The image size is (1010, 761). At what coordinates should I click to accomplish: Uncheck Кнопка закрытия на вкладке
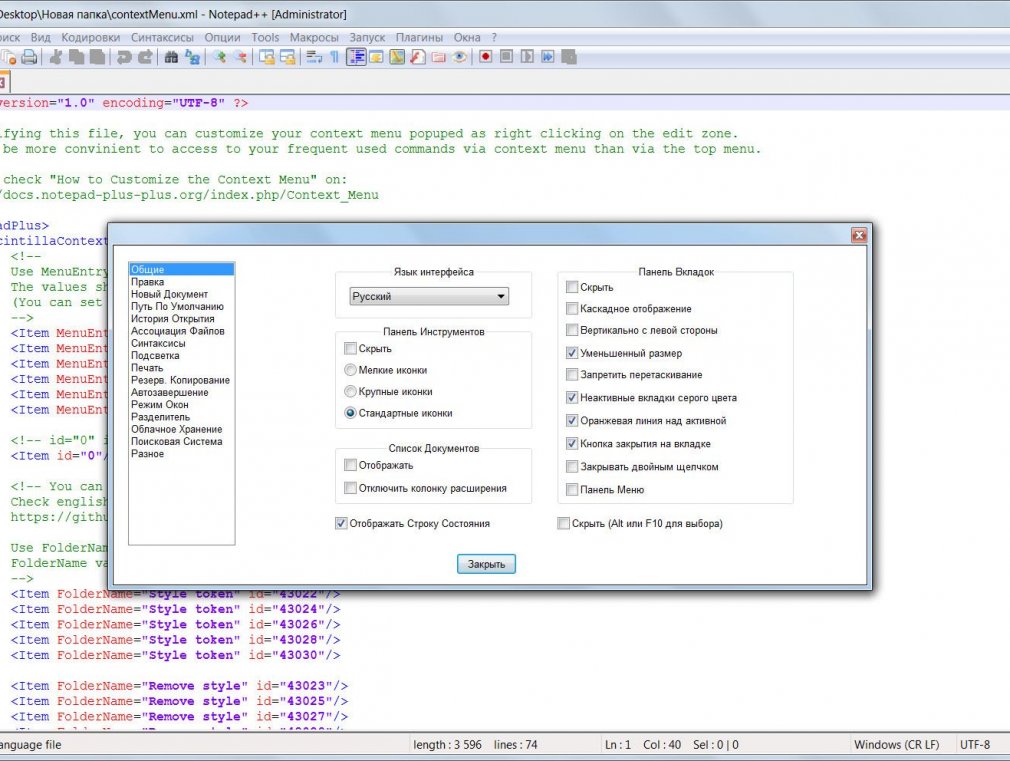click(x=572, y=444)
